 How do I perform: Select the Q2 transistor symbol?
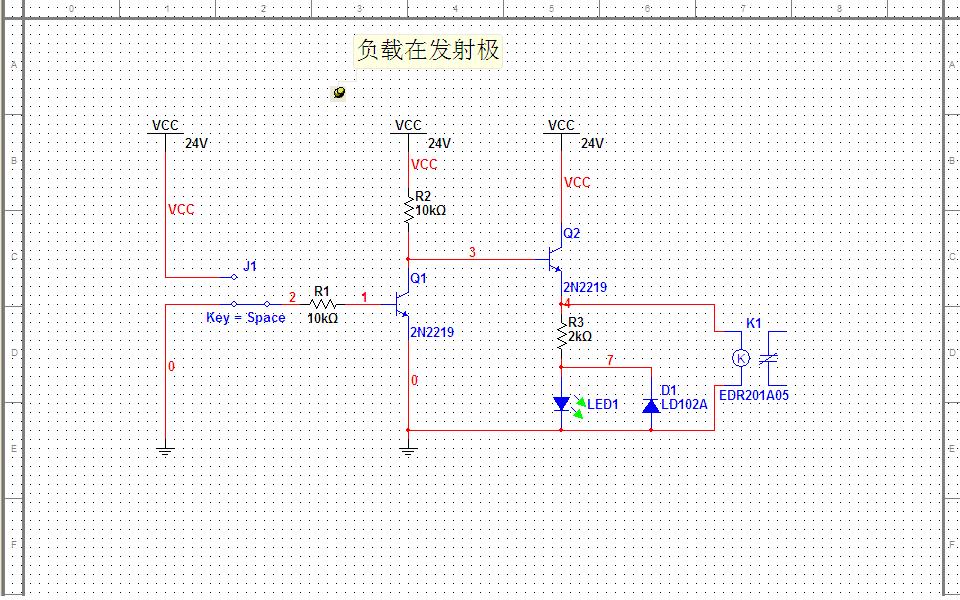pyautogui.click(x=555, y=260)
